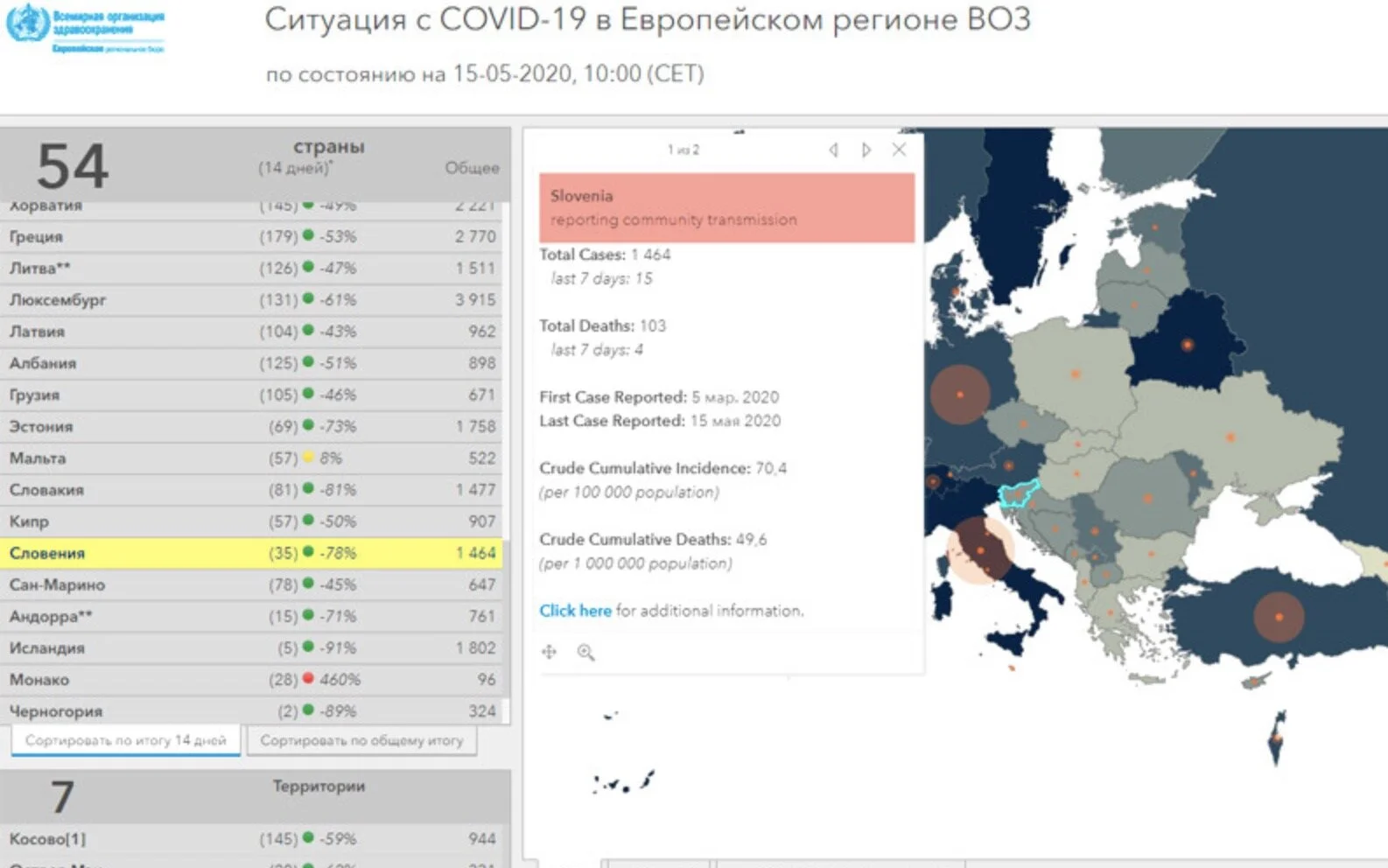Screen dimensions: 1388x868
Task: Click the 7 Территории count header
Action: [x=61, y=797]
